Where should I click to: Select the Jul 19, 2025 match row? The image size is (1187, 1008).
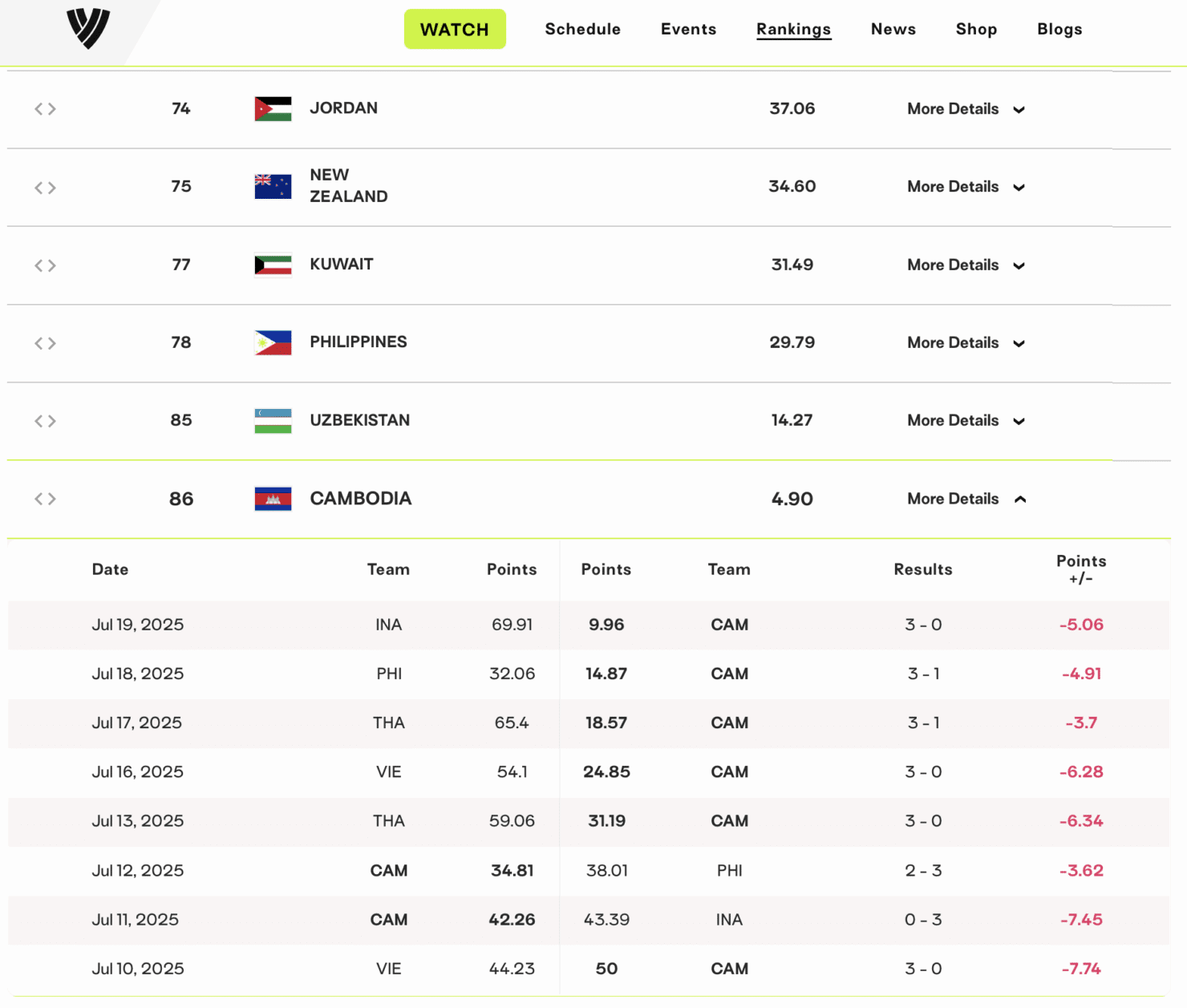[589, 625]
